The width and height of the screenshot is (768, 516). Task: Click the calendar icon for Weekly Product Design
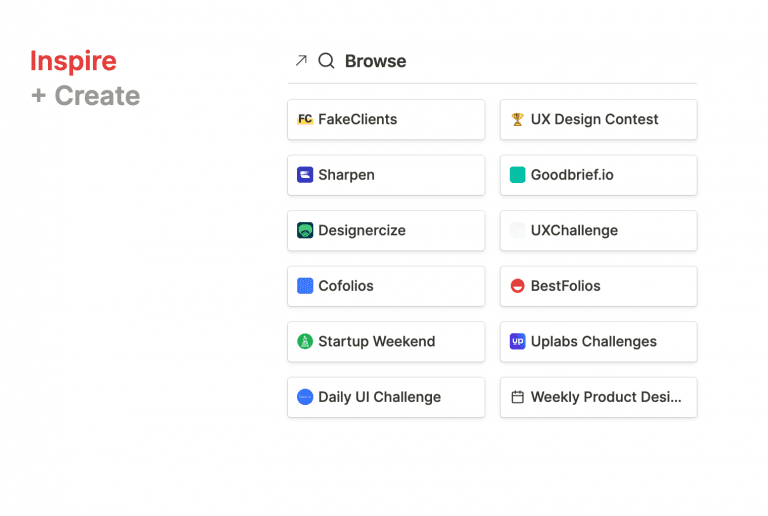[517, 397]
